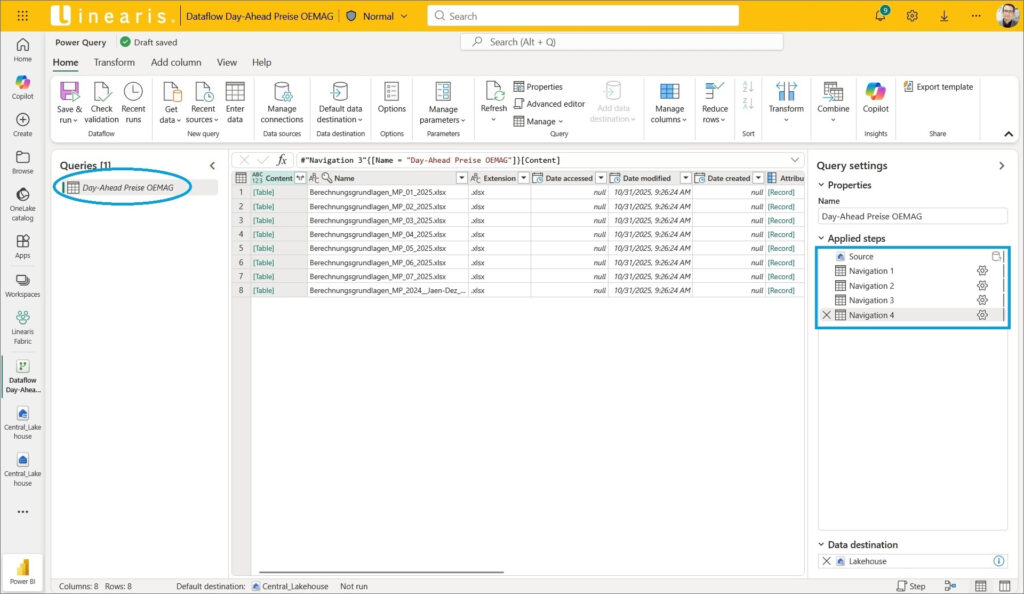Screen dimensions: 1024x594
Task: Open the Add column tab
Action: point(176,62)
